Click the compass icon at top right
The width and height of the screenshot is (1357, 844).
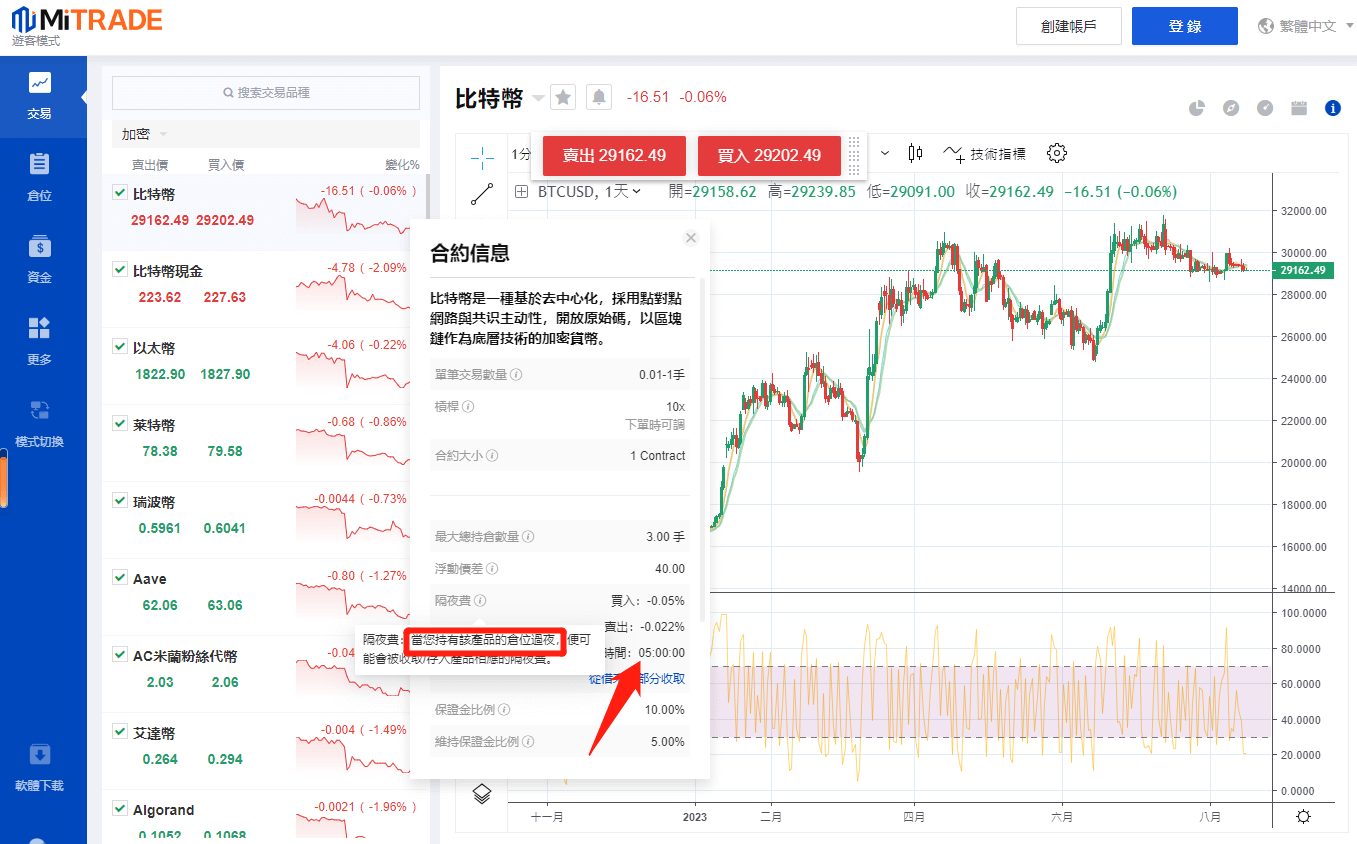coord(1231,108)
